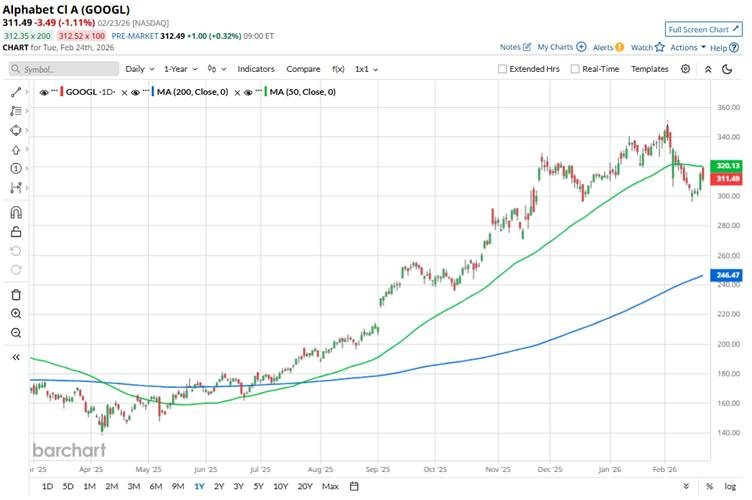
Task: Zoom out of the chart
Action: [16, 333]
